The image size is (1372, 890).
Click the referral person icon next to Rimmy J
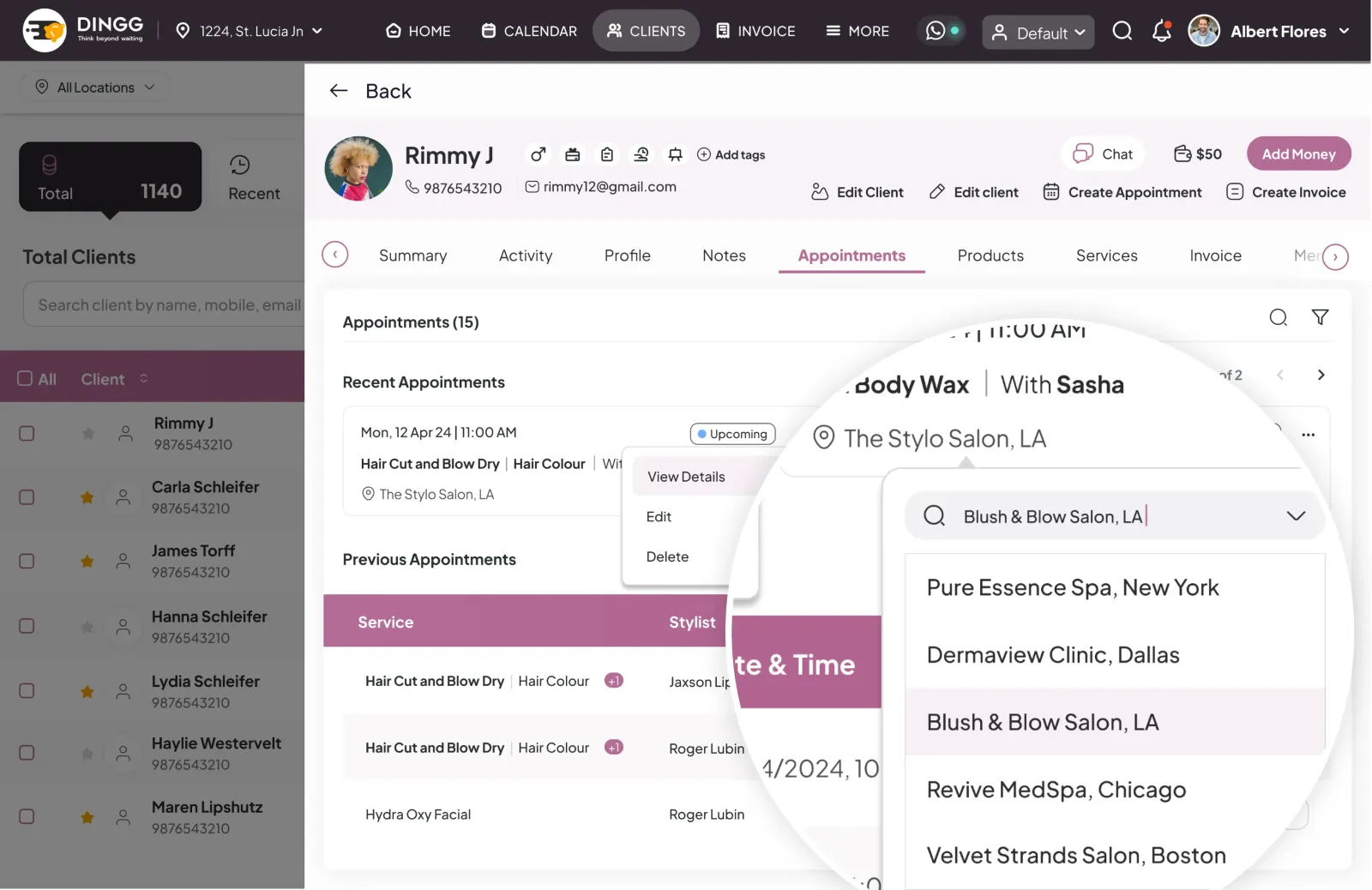[641, 154]
